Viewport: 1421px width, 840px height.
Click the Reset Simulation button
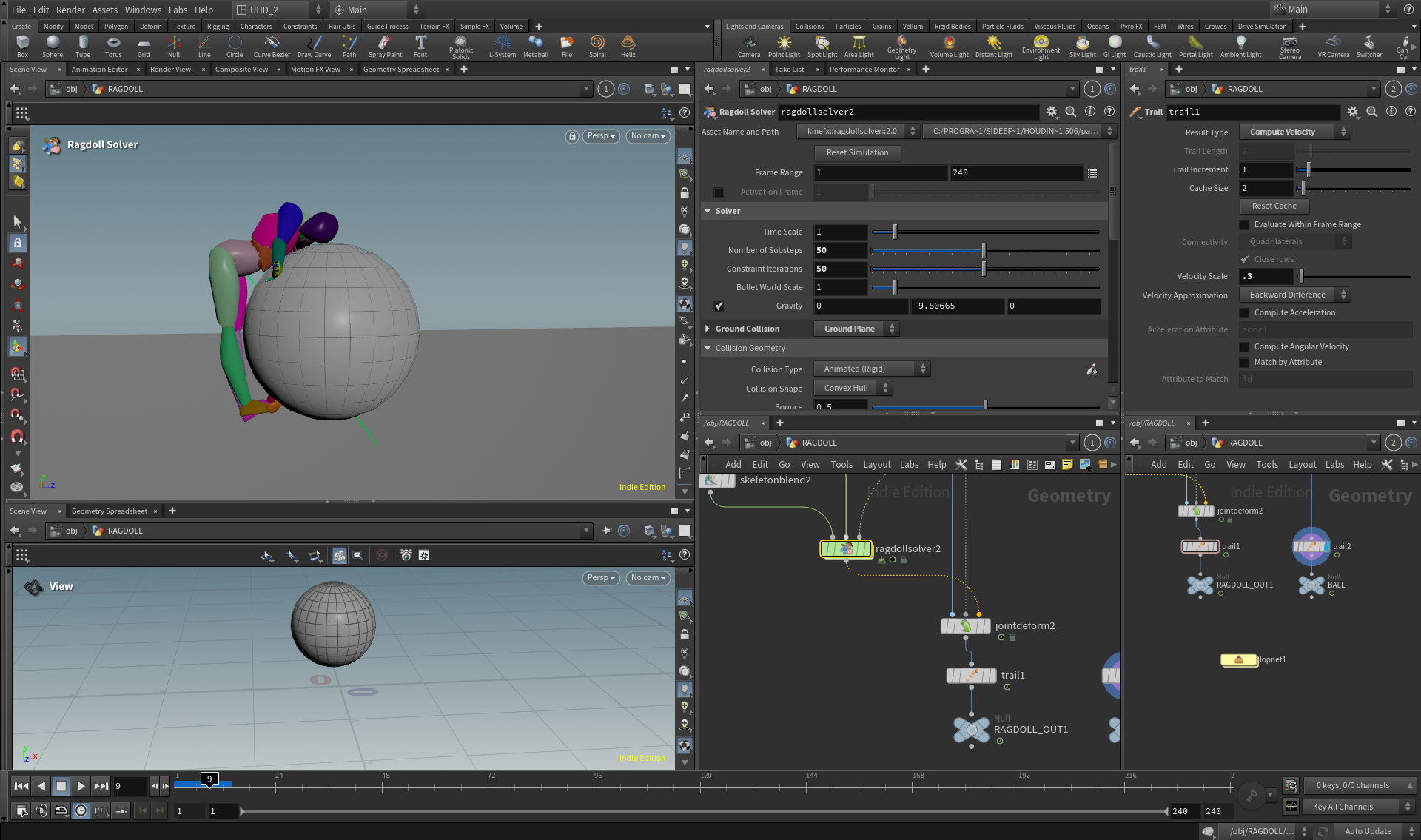click(857, 152)
